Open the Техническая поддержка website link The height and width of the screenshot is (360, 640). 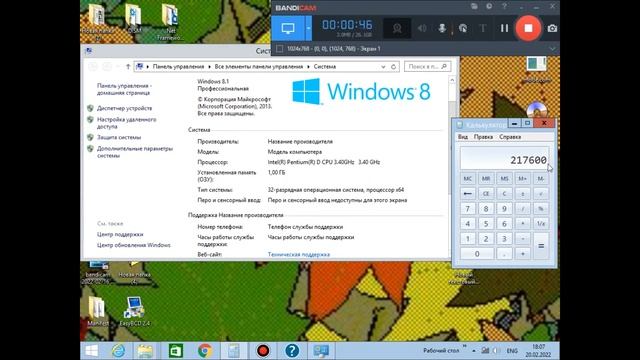(299, 254)
